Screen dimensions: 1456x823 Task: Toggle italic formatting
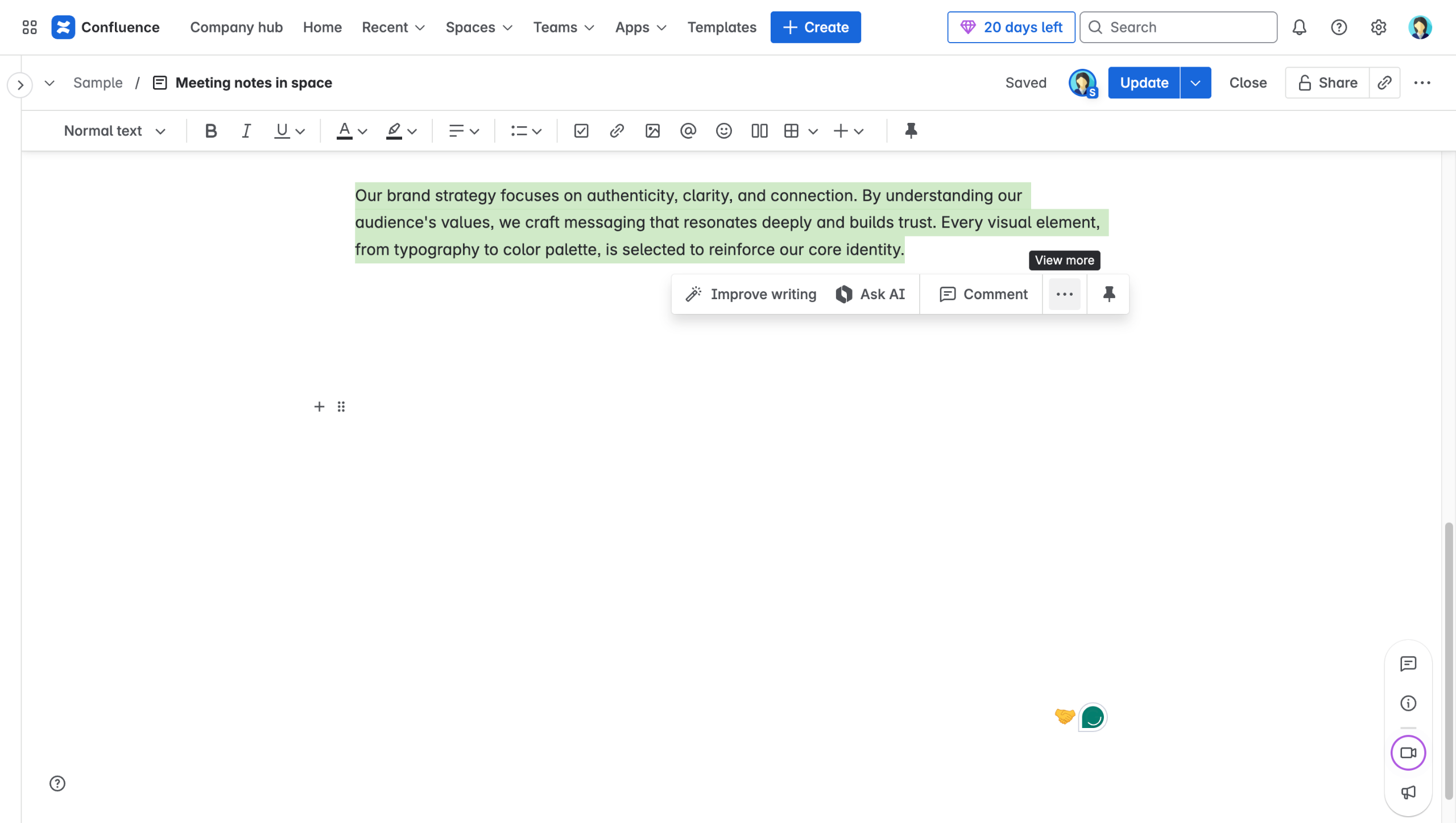[246, 131]
